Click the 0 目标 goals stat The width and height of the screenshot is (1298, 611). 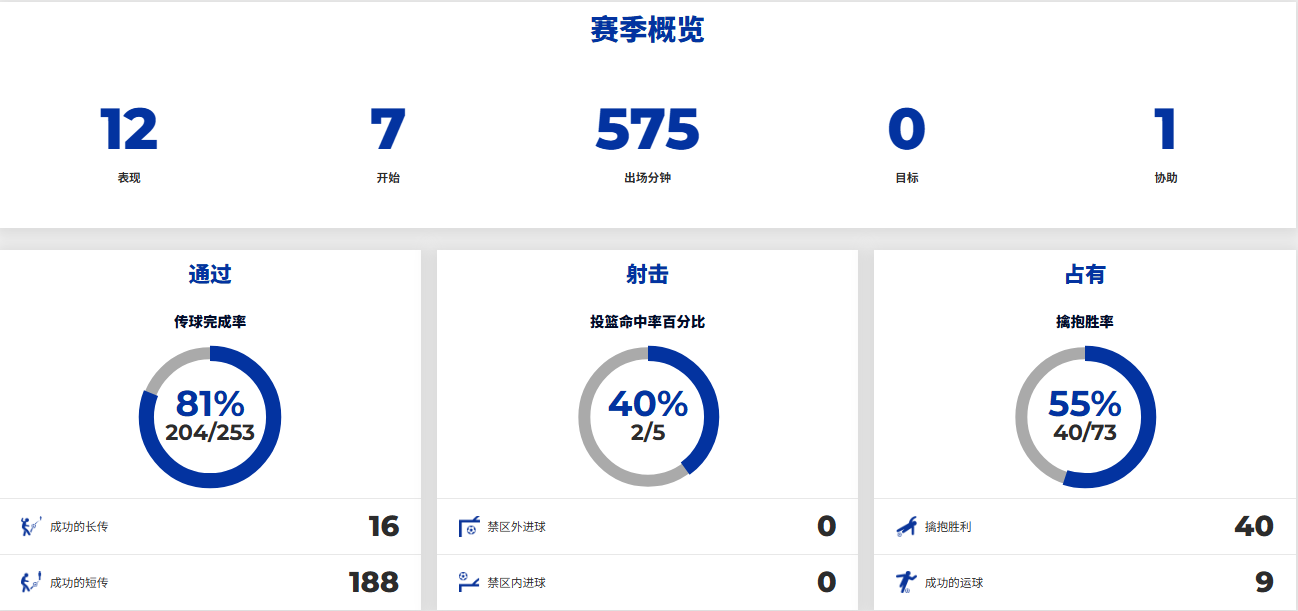(906, 130)
